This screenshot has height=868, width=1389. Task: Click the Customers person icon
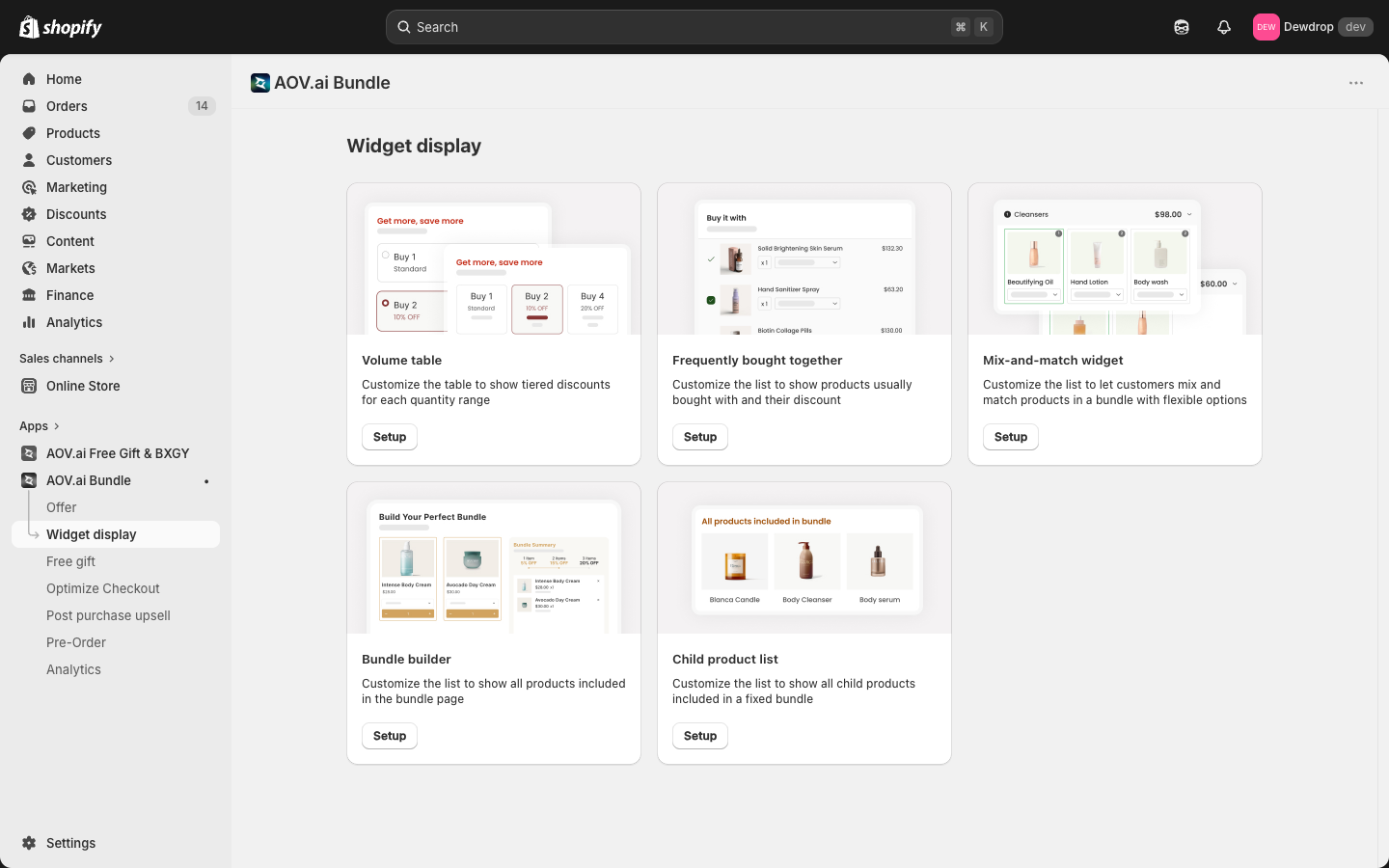[29, 160]
